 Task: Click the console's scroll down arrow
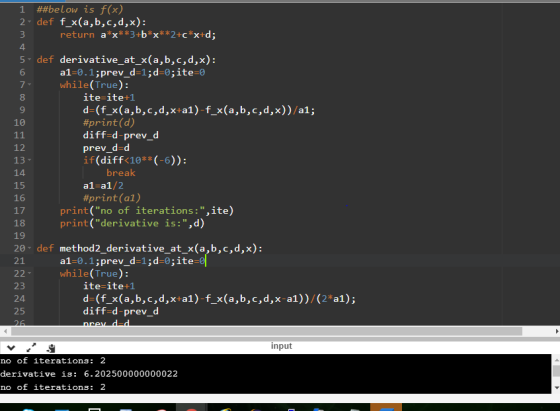coord(556,388)
